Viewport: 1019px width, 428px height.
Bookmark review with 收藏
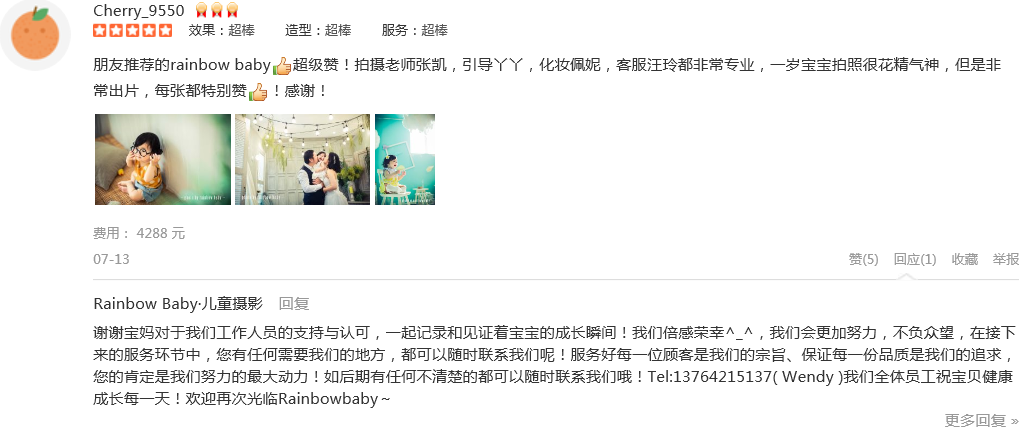click(x=964, y=259)
